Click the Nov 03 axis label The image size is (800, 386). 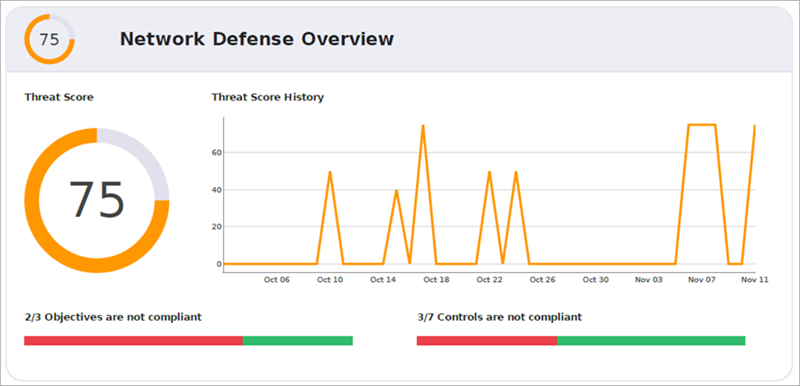click(x=649, y=280)
